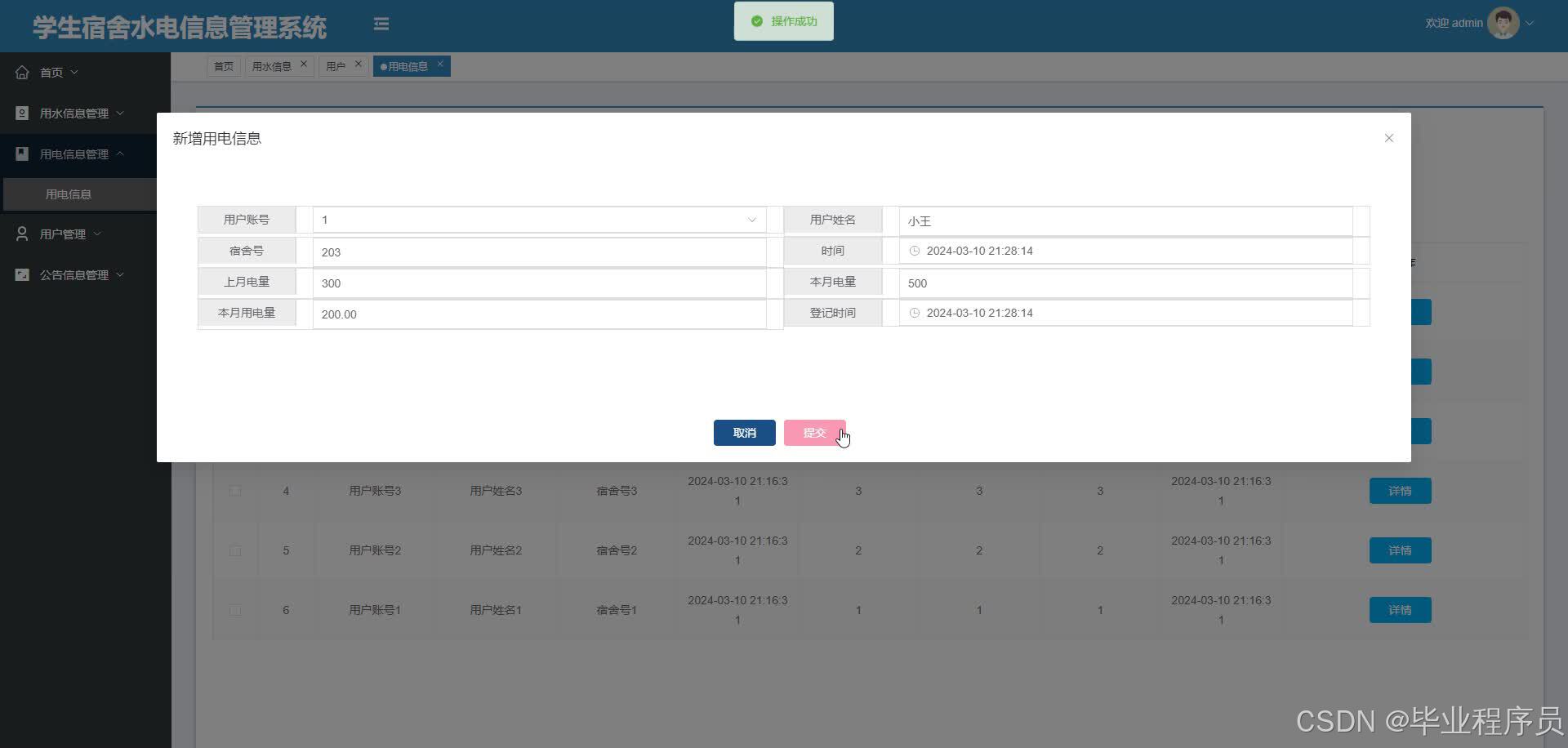Click the 学生宿舍水电信息管理系统 title
The height and width of the screenshot is (748, 1568).
pos(180,27)
